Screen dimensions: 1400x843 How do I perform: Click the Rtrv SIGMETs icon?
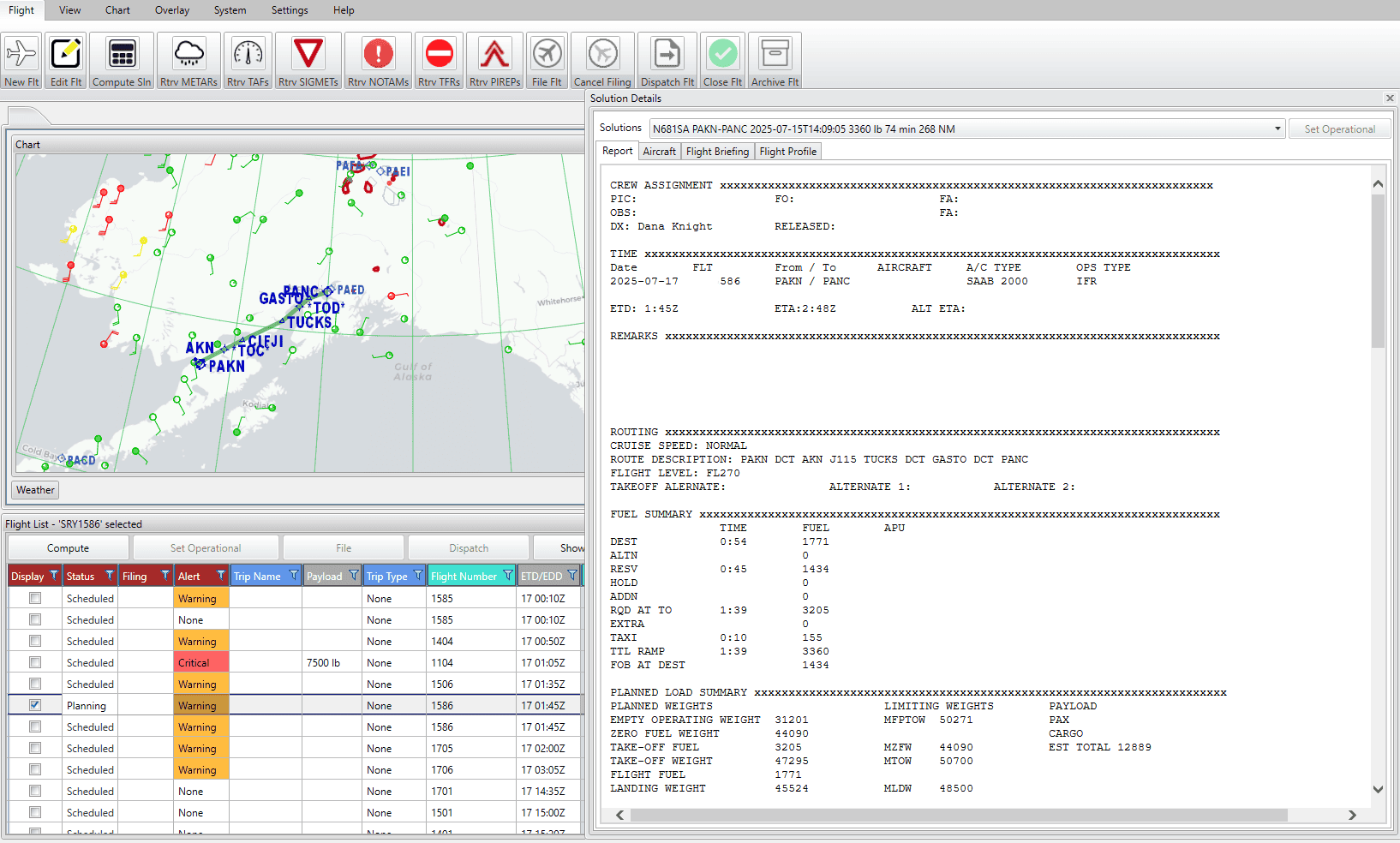coord(308,58)
